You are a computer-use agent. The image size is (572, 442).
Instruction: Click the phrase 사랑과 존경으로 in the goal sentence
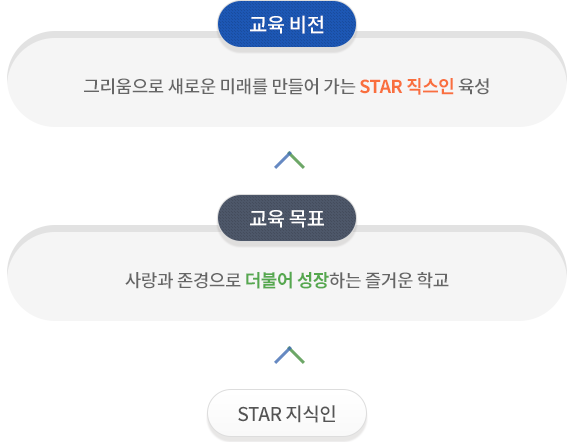(x=183, y=280)
